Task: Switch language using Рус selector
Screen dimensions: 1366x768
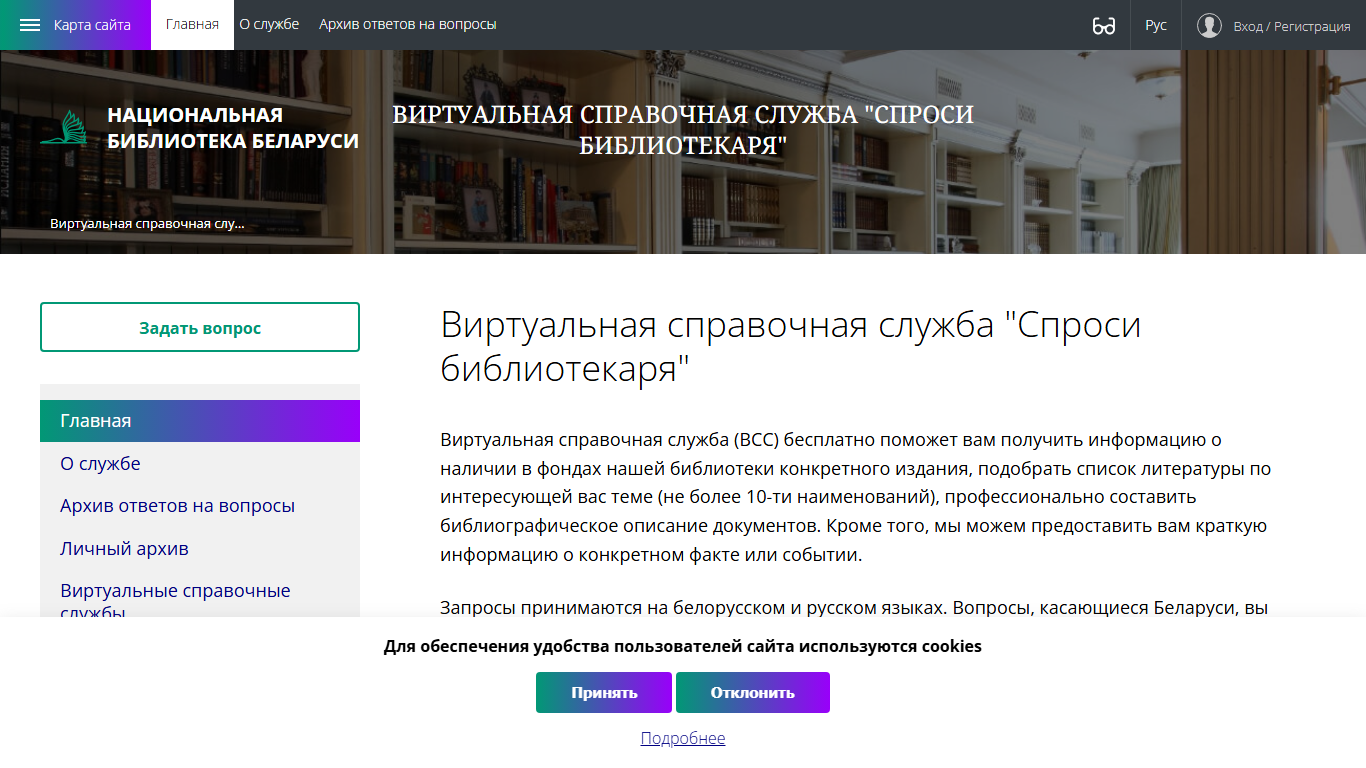Action: click(1156, 25)
